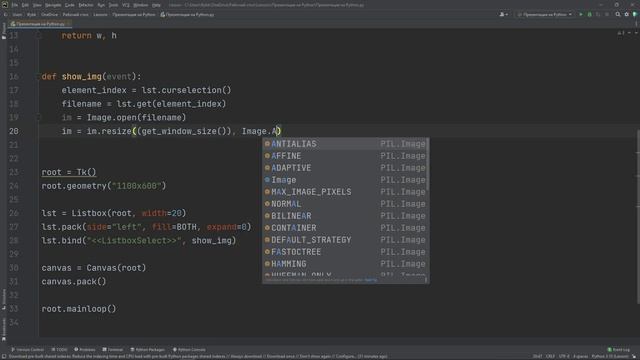
Task: Open the Python Console tool window
Action: pyautogui.click(x=189, y=350)
